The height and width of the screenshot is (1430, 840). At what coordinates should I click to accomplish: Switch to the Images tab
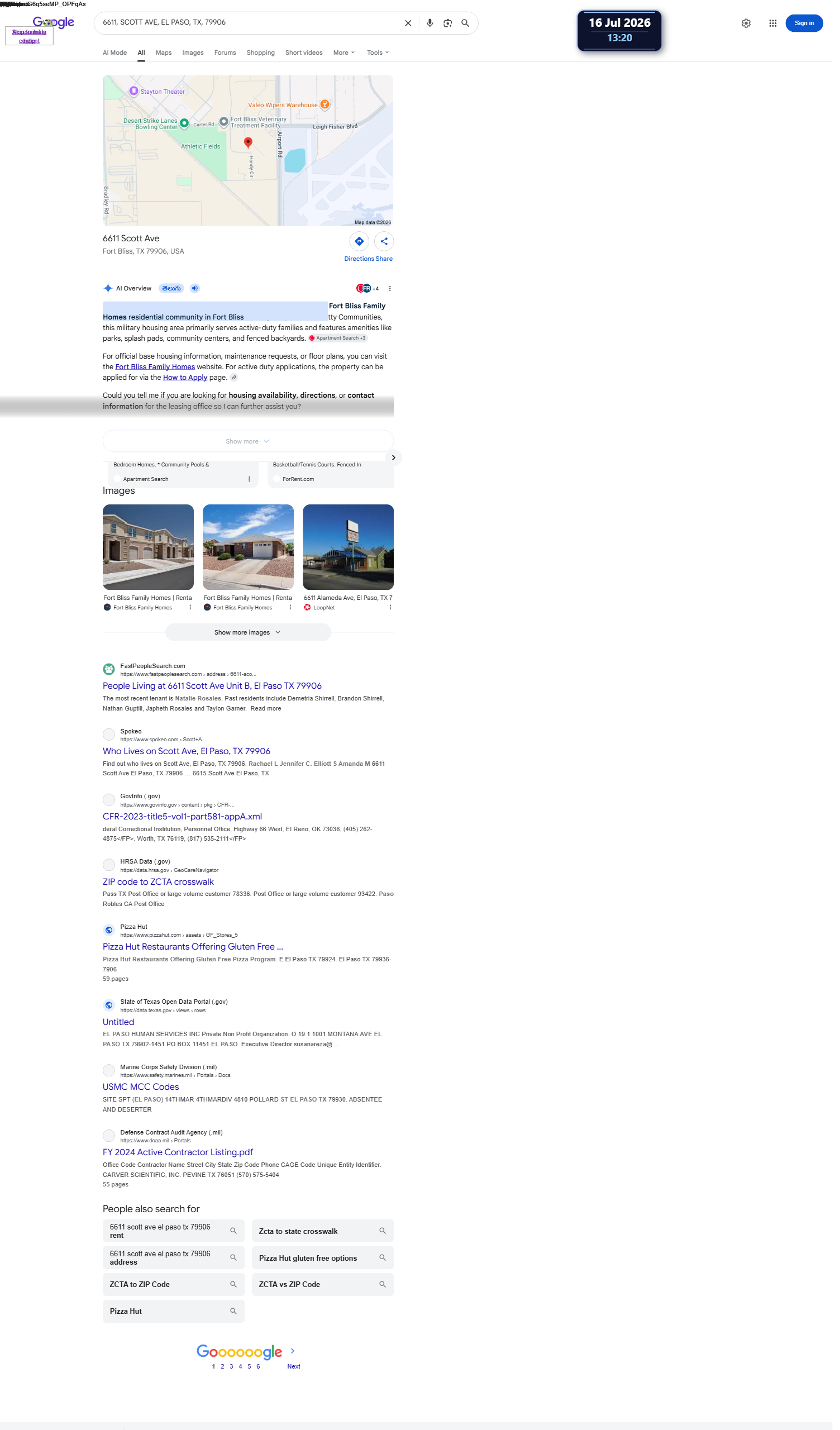(195, 53)
